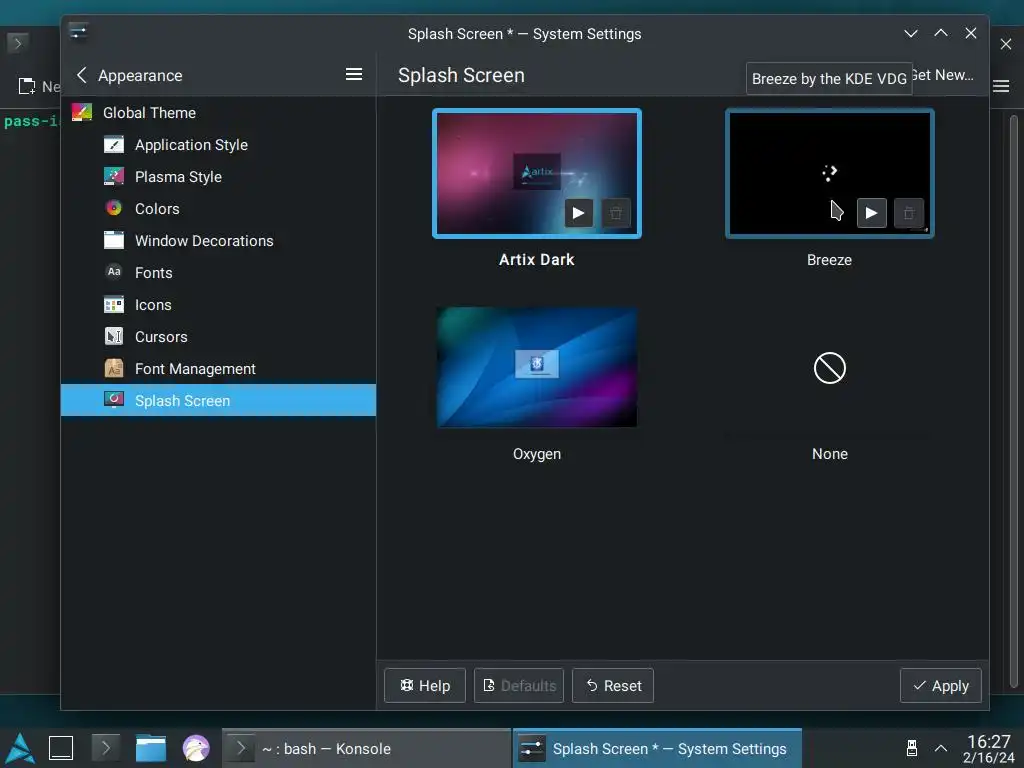Open Konsole window hamburger menu
Image resolution: width=1024 pixels, height=768 pixels.
point(1001,86)
